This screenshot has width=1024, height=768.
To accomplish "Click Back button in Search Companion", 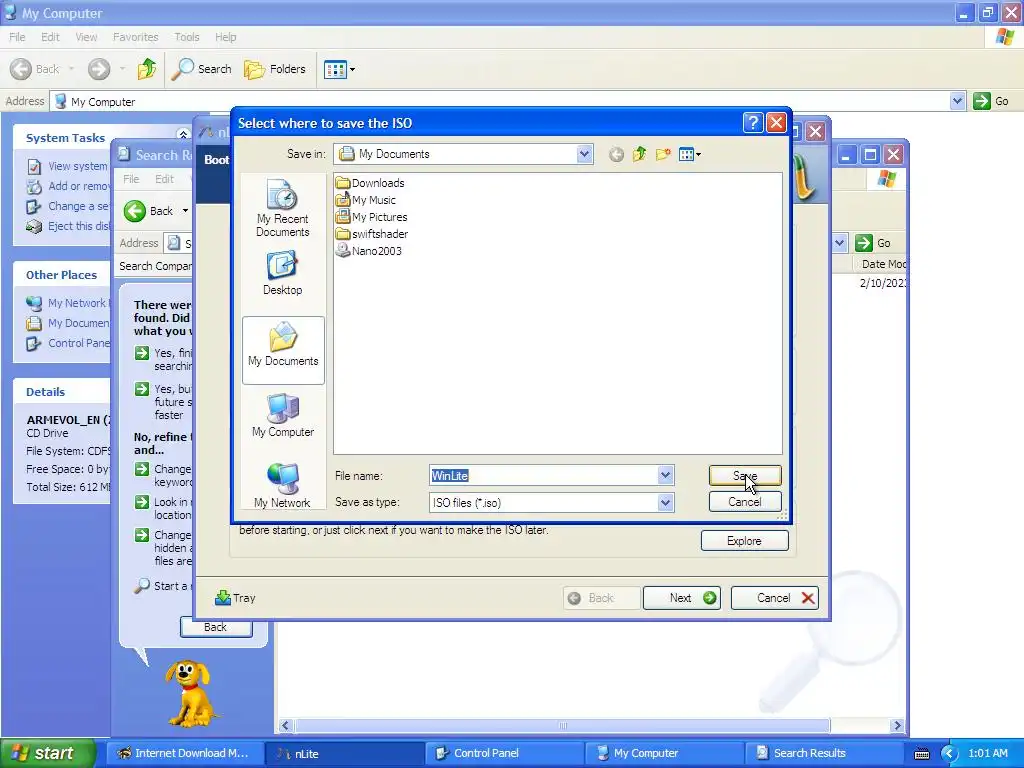I will pyautogui.click(x=216, y=627).
